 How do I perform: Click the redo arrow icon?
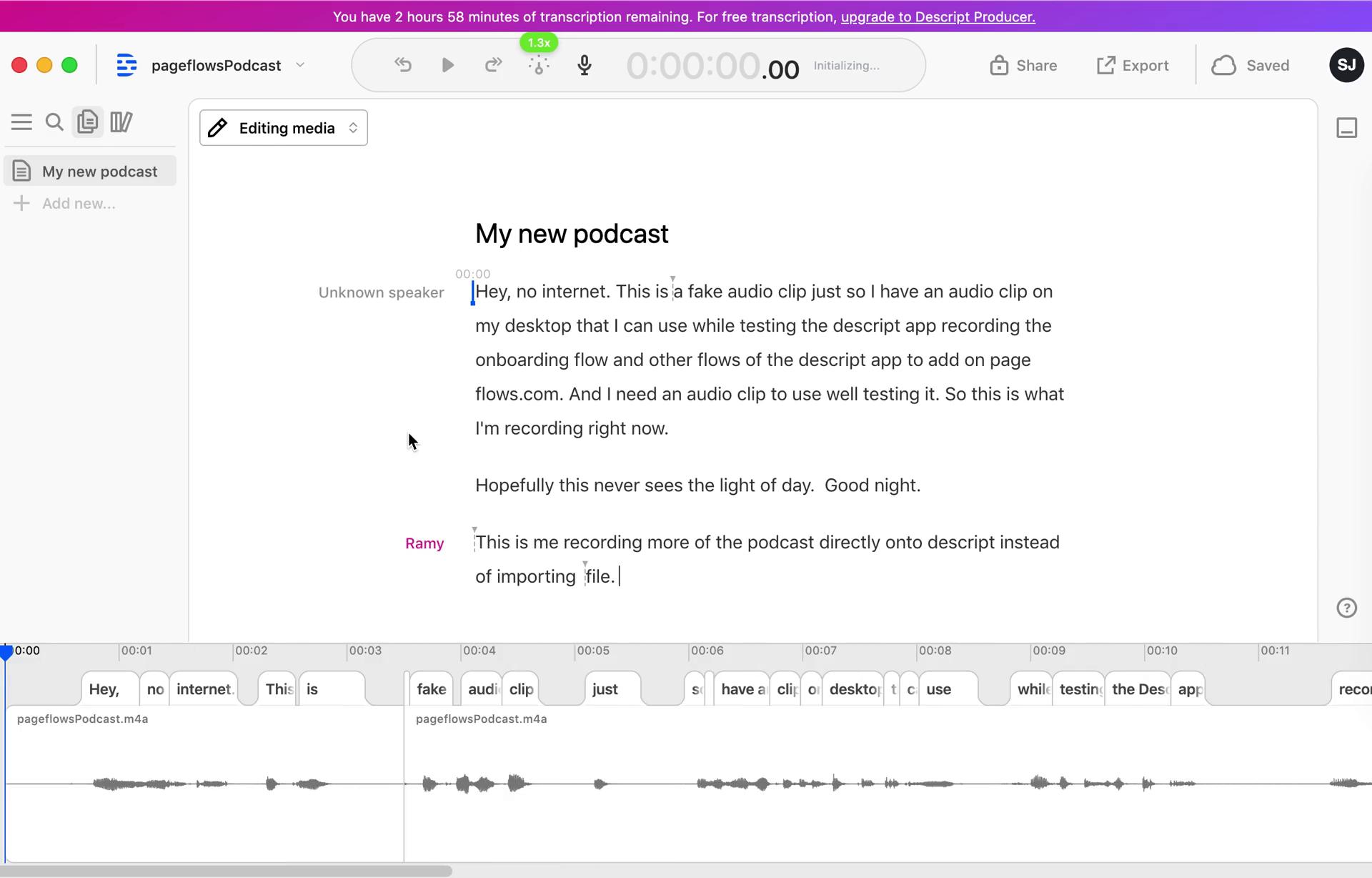(x=493, y=65)
